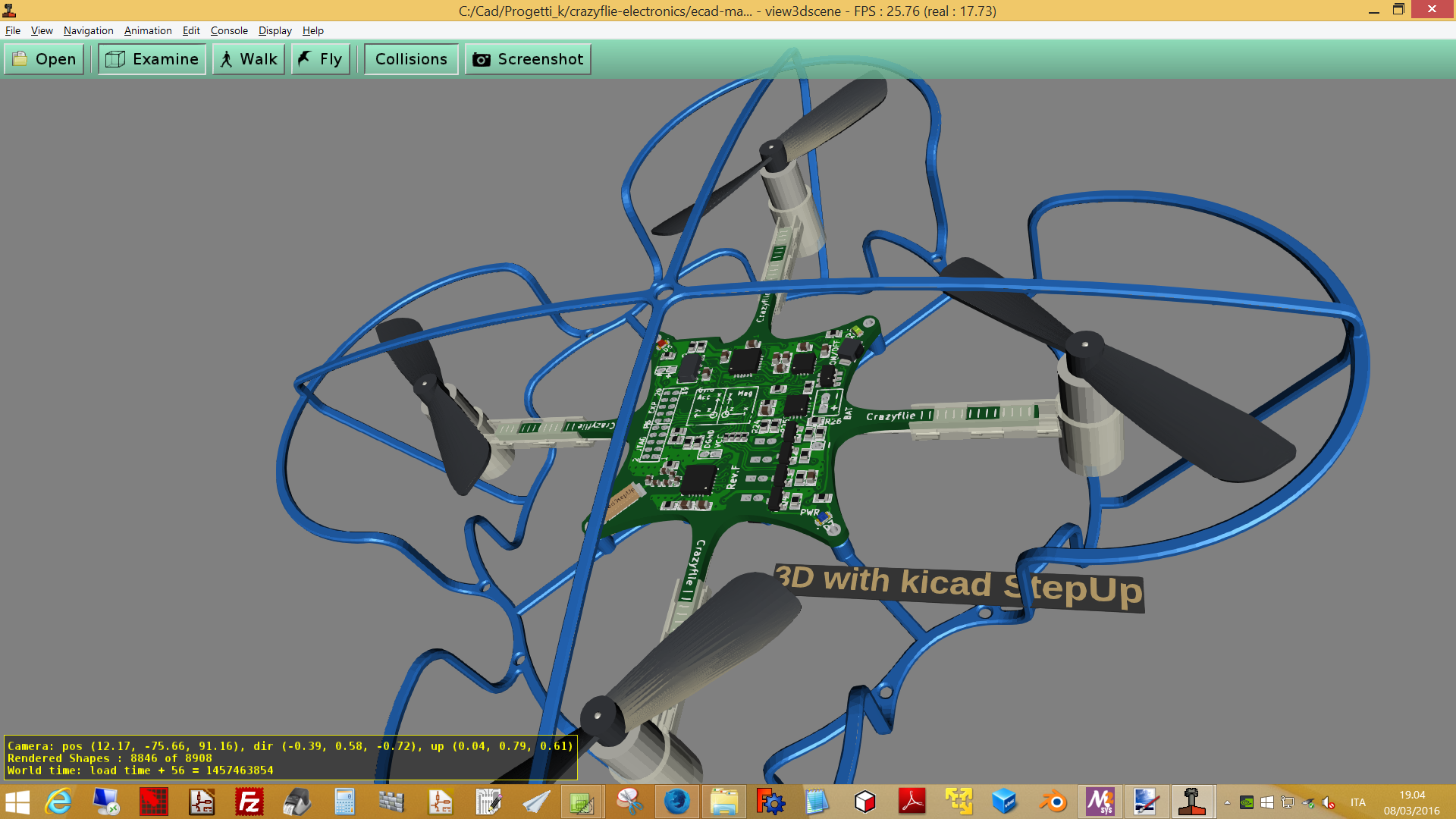Launch FileZilla from the taskbar
1456x819 pixels.
[x=249, y=802]
